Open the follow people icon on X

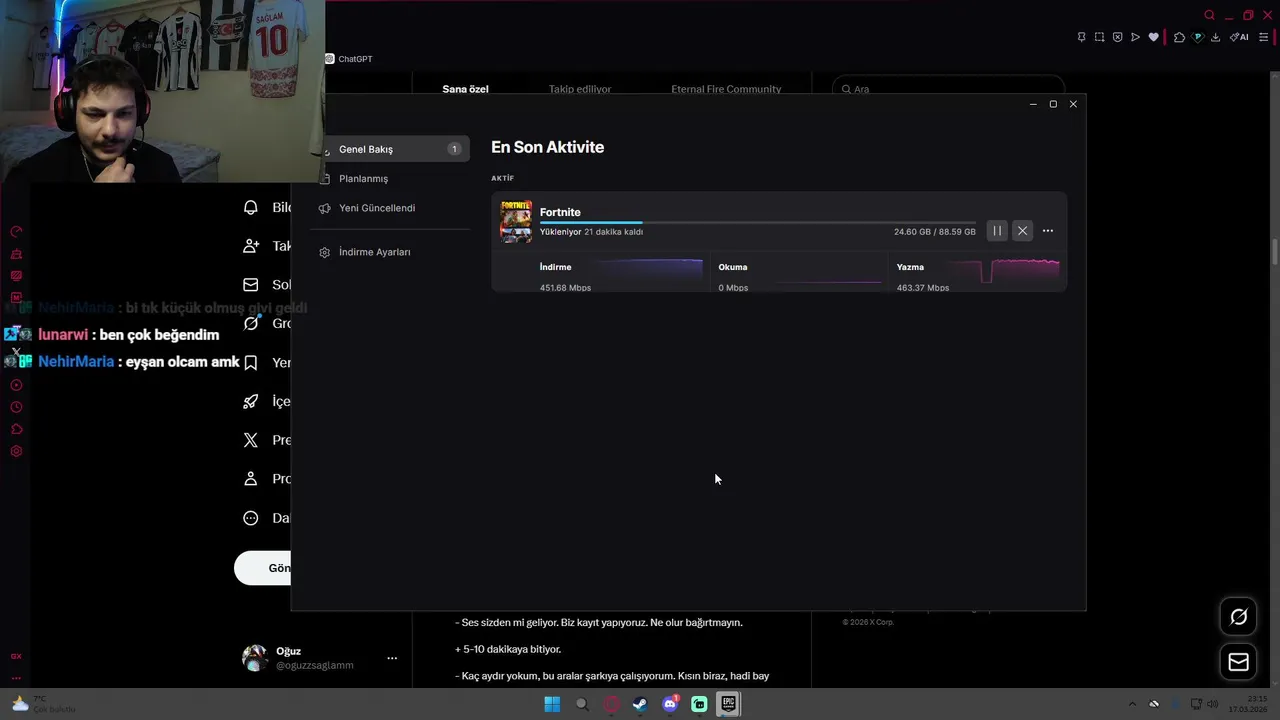(251, 246)
